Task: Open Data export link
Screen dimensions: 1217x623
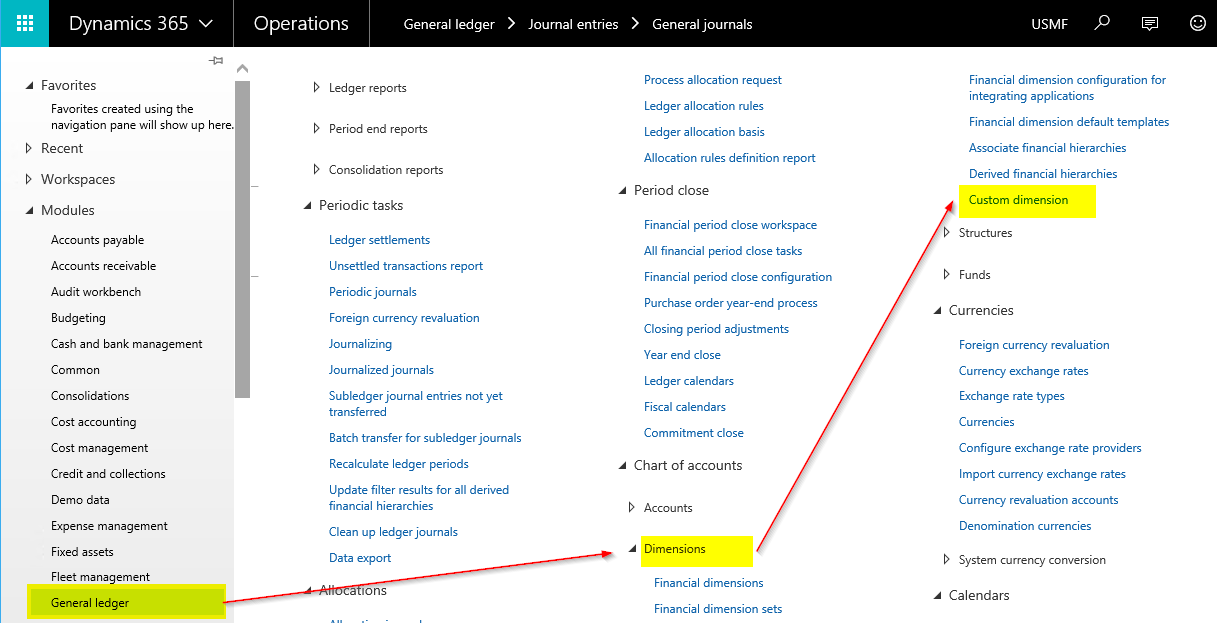Action: (360, 558)
